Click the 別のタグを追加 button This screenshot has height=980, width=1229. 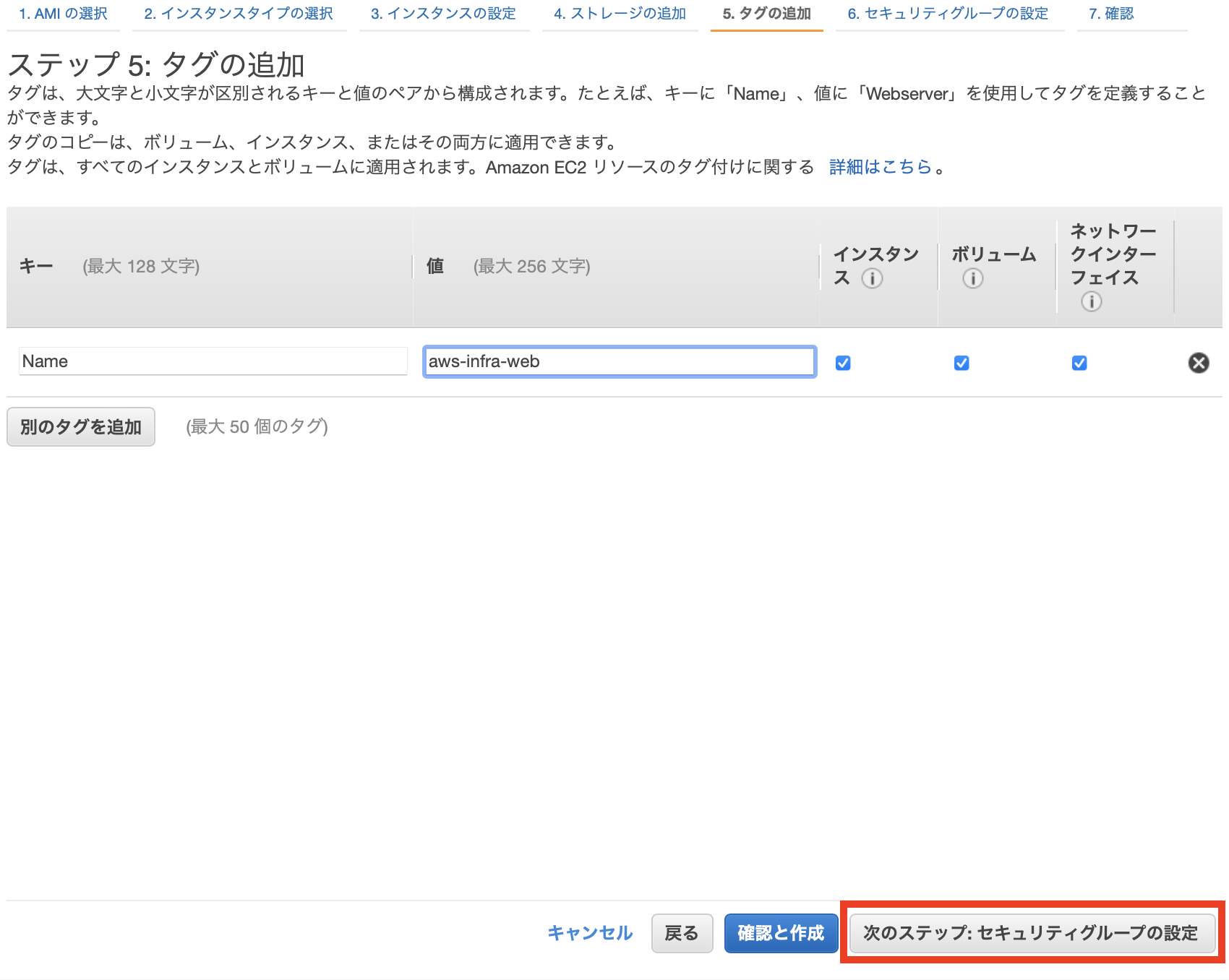[80, 426]
